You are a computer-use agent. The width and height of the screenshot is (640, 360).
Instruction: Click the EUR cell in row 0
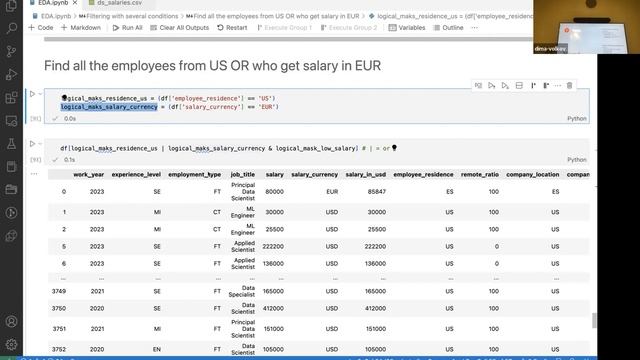point(332,191)
